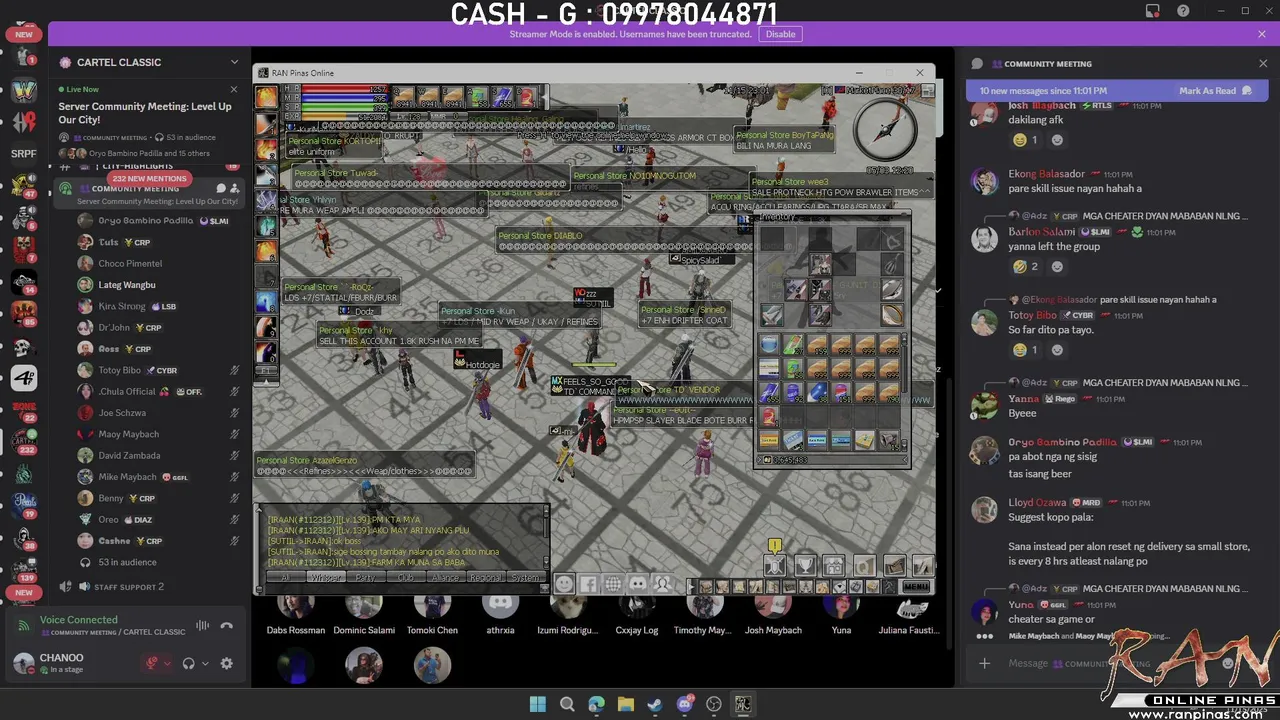Disable Streamer Mode from the banner

click(x=780, y=34)
